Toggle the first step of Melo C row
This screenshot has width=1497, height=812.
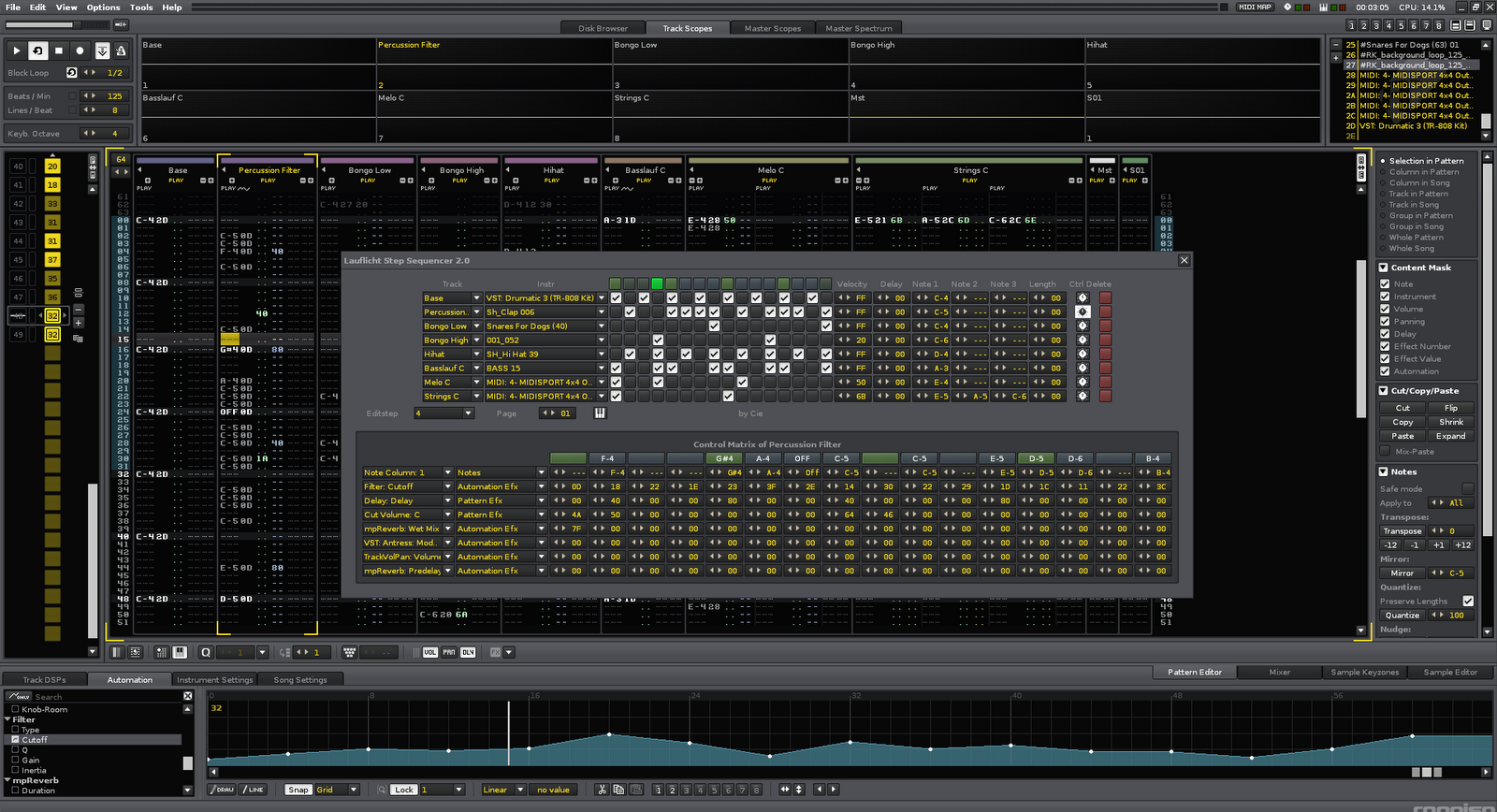coord(616,382)
